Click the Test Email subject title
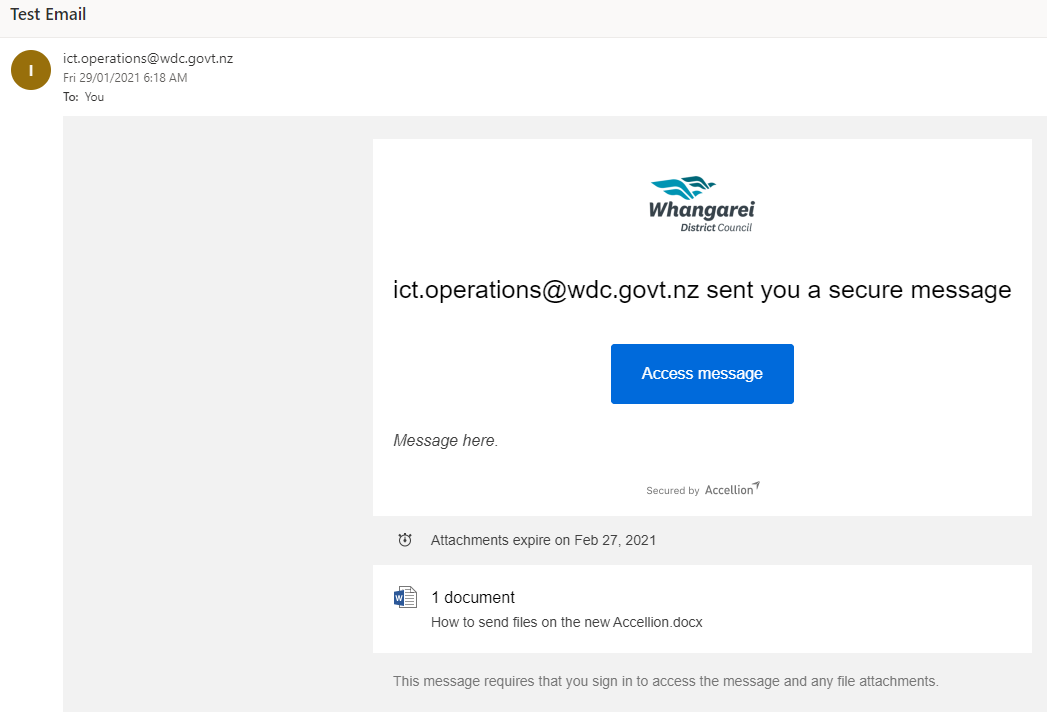Image resolution: width=1047 pixels, height=723 pixels. [48, 15]
